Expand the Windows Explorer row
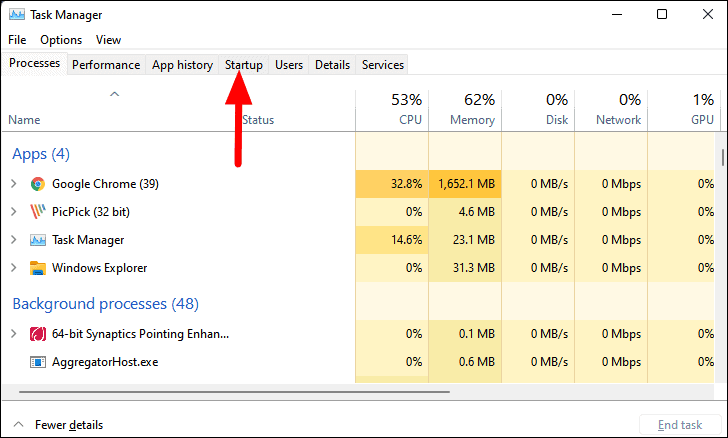The width and height of the screenshot is (728, 438). pyautogui.click(x=13, y=268)
